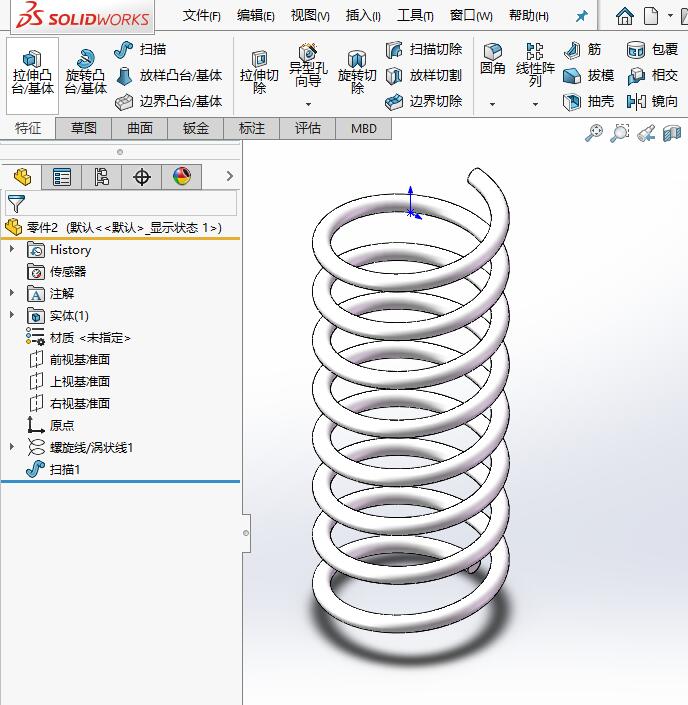Select the 材质 <未指定> material item

point(78,338)
